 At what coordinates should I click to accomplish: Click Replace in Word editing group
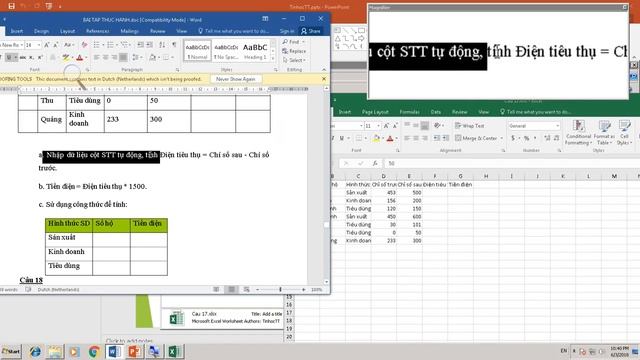[x=294, y=51]
